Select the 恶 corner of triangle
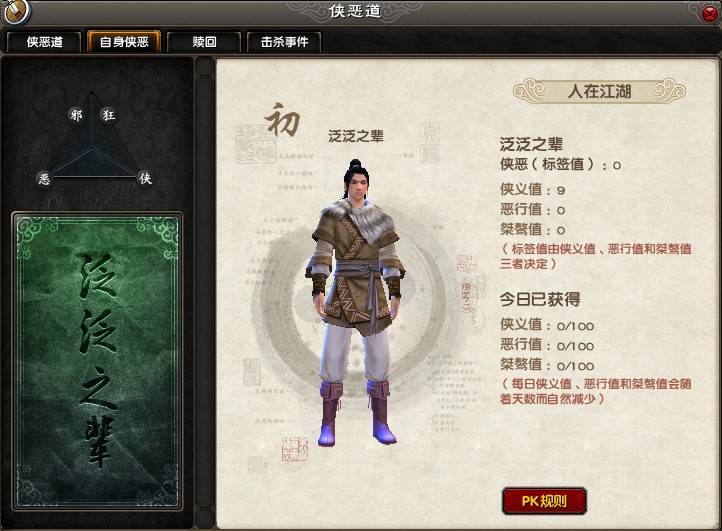This screenshot has height=531, width=722. (44, 178)
